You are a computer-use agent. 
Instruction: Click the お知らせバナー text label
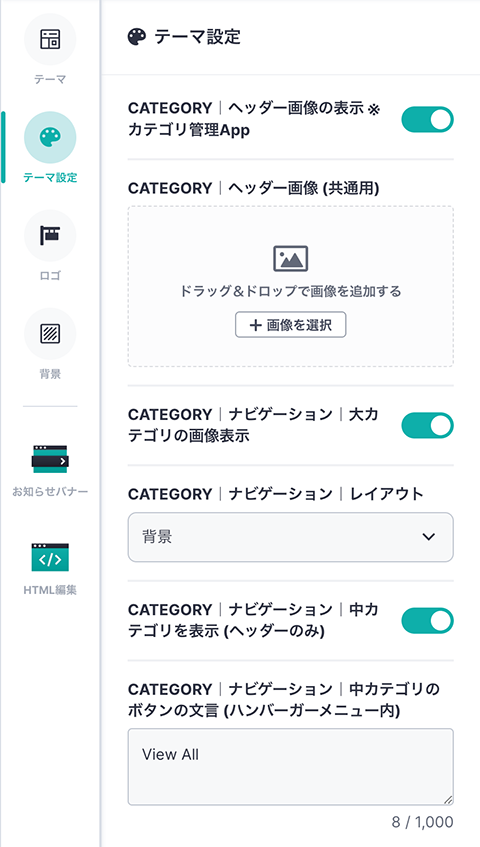50,492
